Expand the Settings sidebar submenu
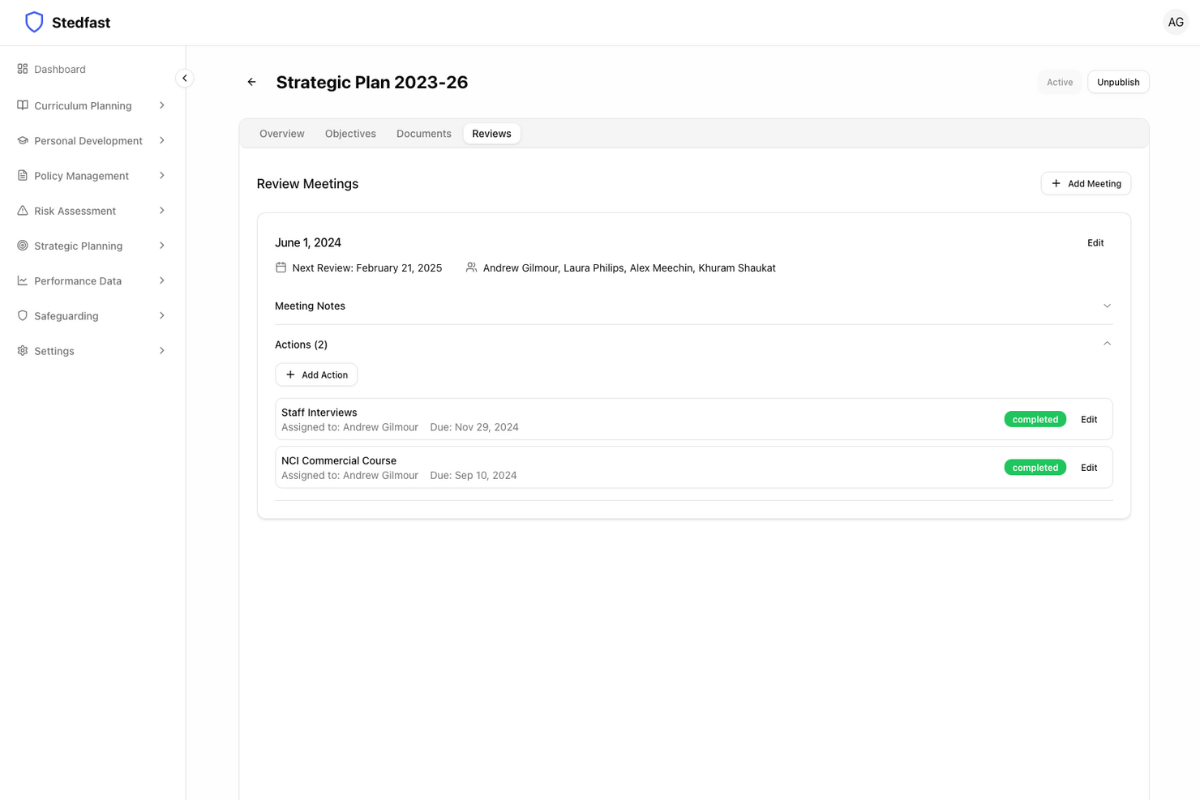Screen dimensions: 1200x800 [x=162, y=351]
